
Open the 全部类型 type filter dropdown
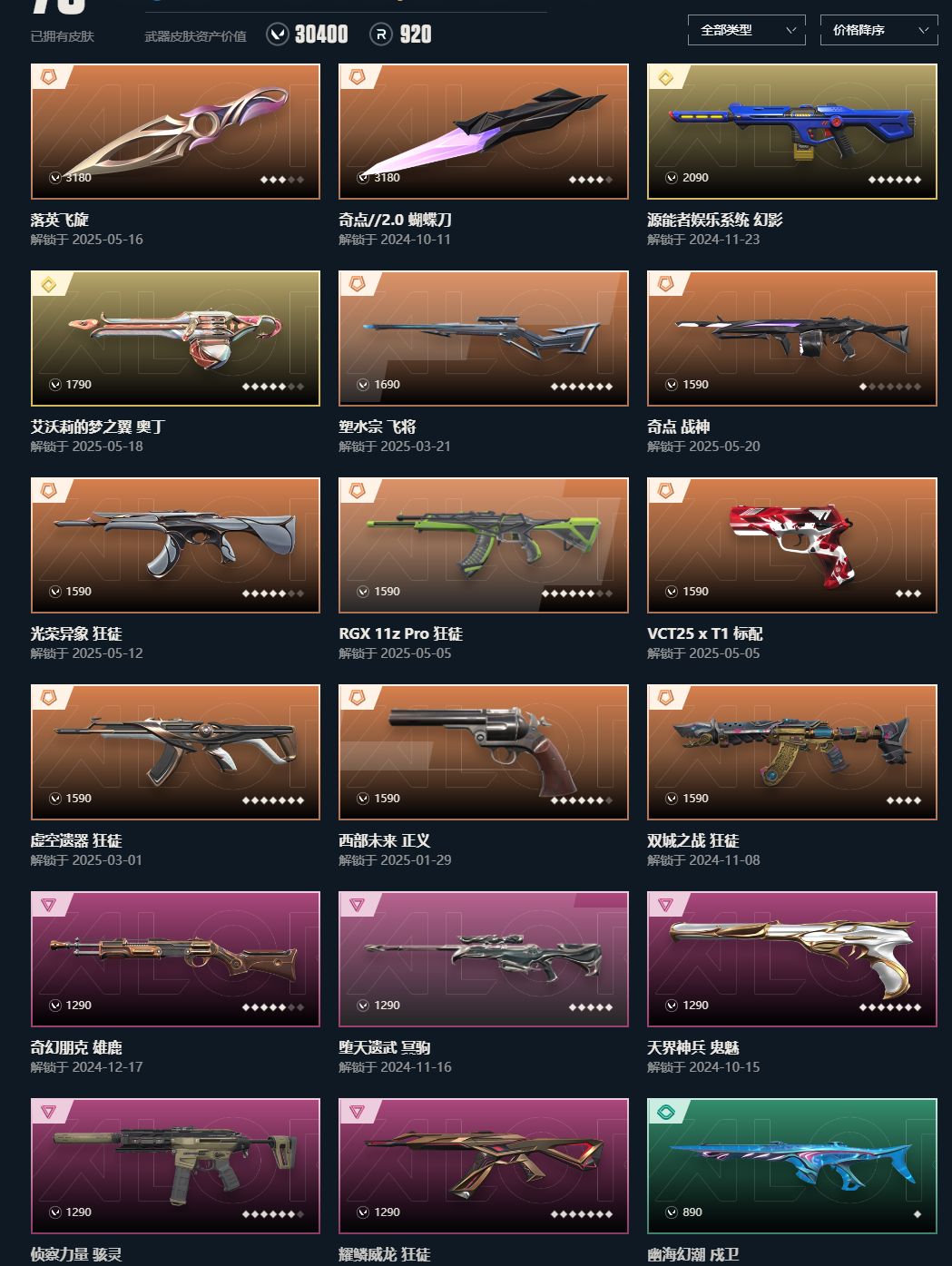point(747,30)
